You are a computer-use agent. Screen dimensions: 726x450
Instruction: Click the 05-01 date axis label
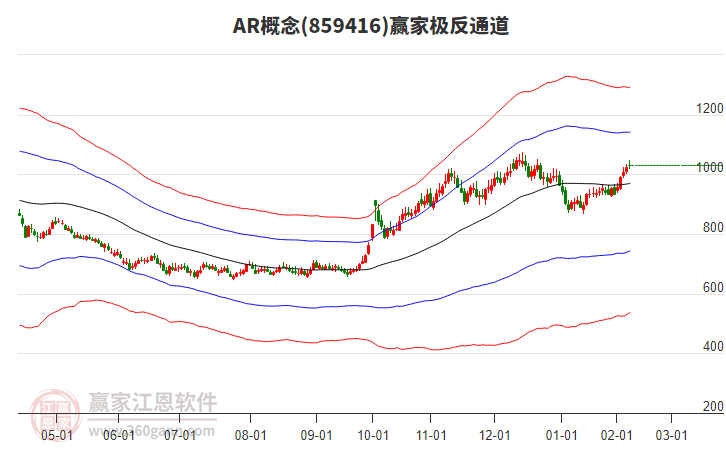coord(57,435)
